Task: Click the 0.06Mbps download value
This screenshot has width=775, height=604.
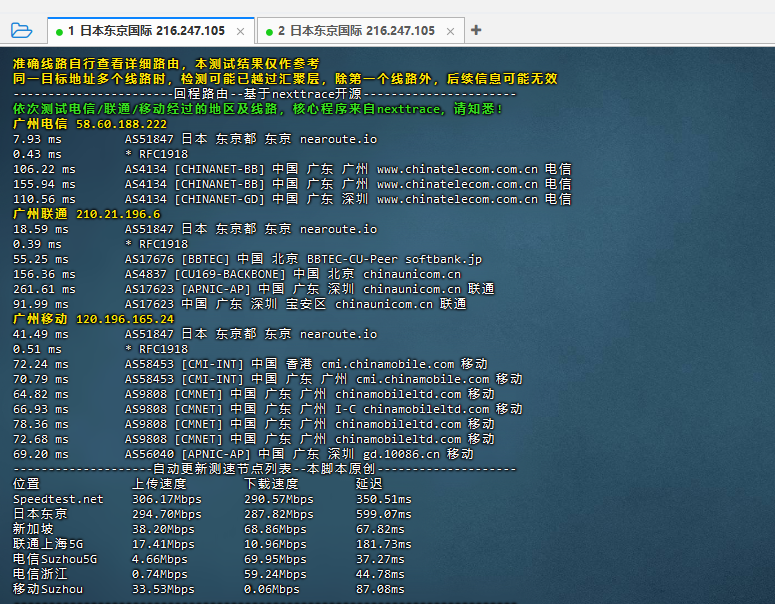Action: tap(272, 589)
